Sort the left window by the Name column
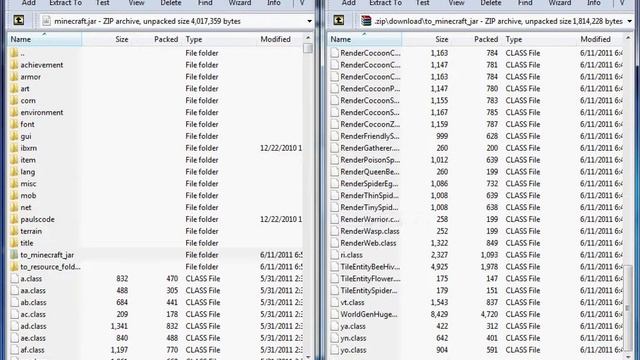 coord(44,39)
